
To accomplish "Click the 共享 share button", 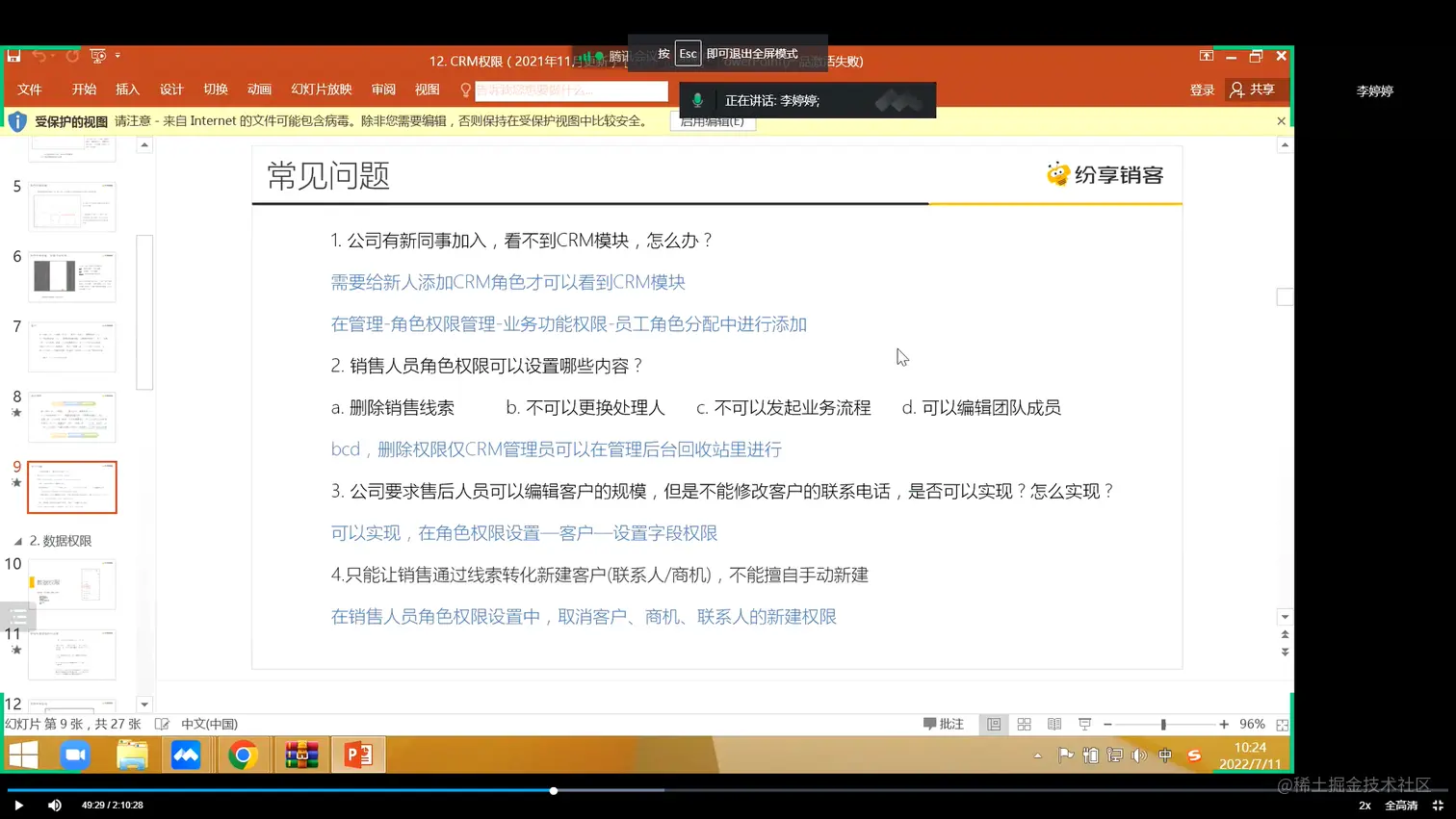I will click(1252, 90).
